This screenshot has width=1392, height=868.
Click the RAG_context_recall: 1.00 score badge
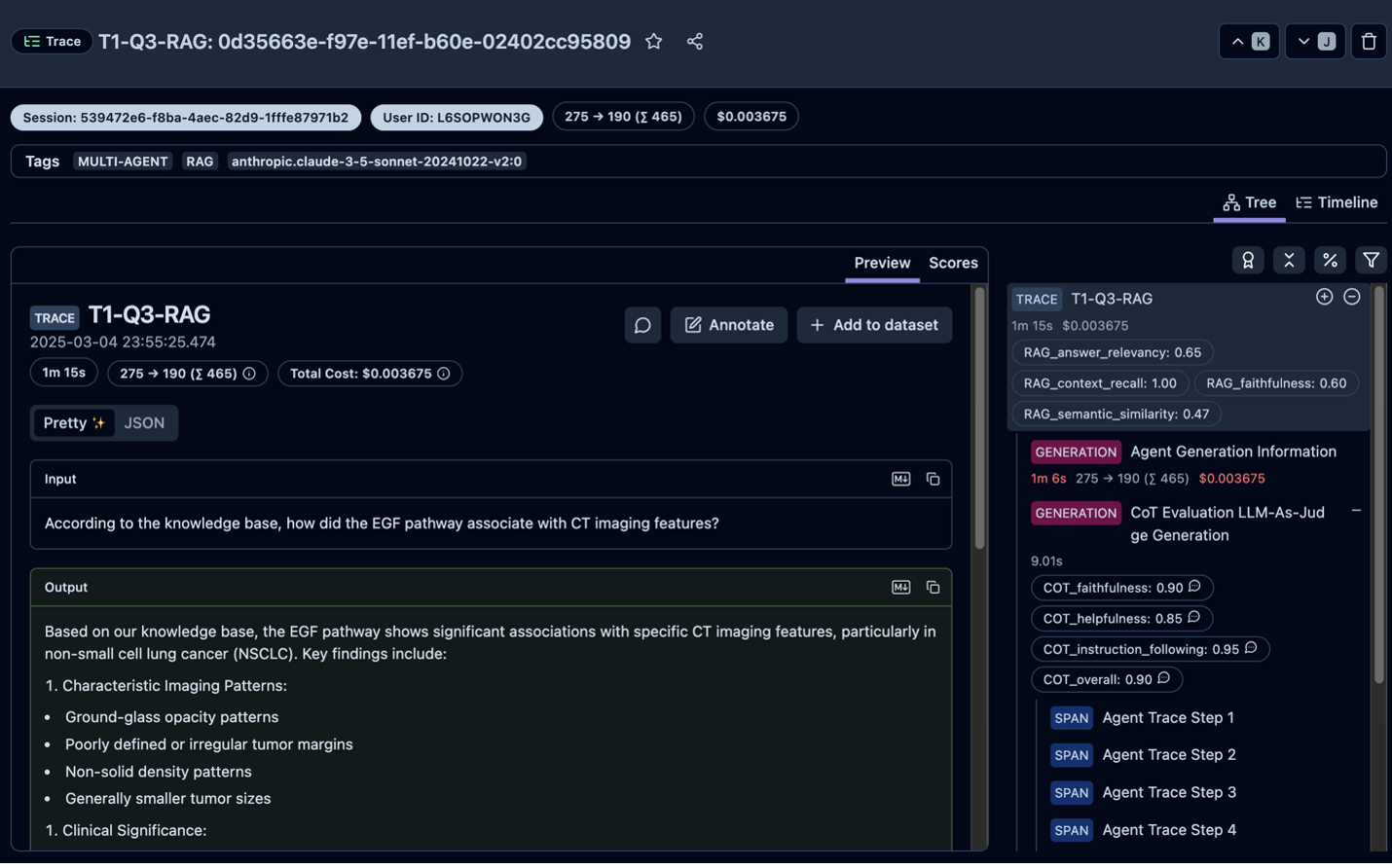coord(1100,383)
